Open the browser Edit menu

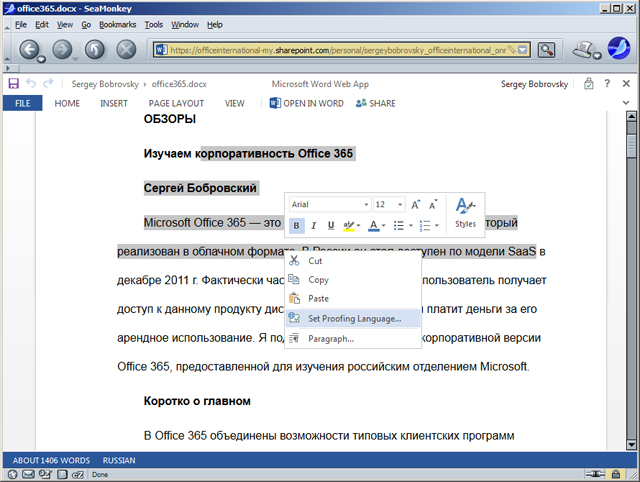(42, 25)
